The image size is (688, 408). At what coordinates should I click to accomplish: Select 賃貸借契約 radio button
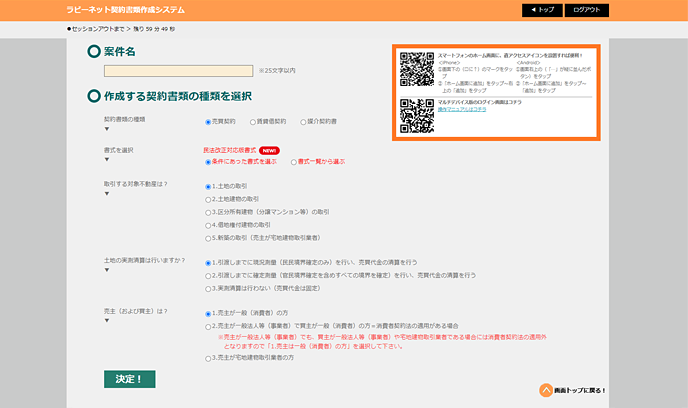253,122
